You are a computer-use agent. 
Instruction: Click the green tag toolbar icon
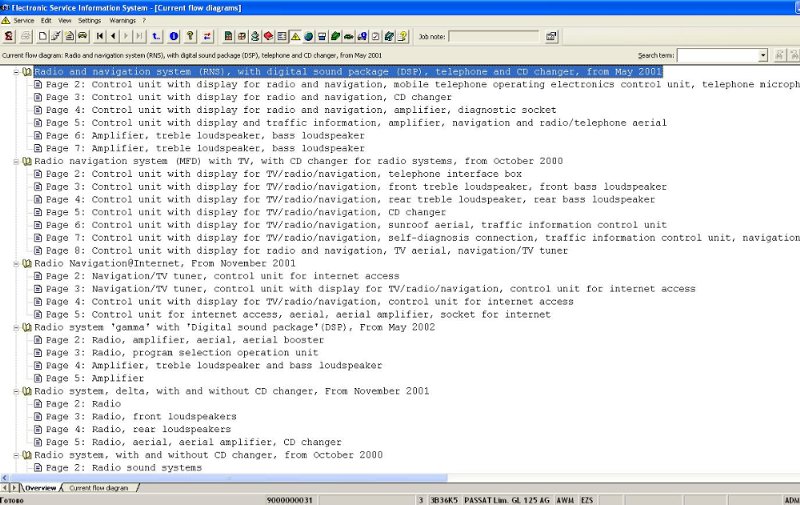click(336, 36)
